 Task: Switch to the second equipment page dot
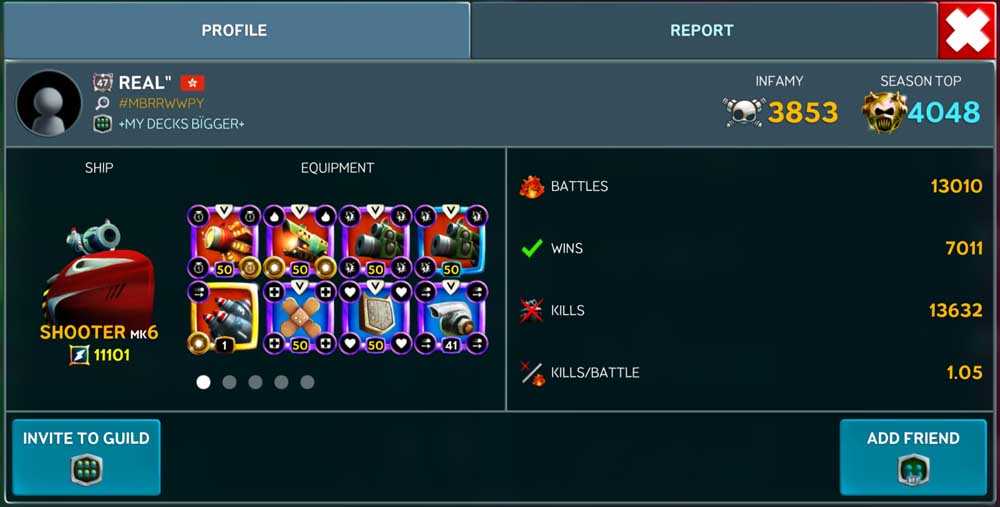(230, 382)
